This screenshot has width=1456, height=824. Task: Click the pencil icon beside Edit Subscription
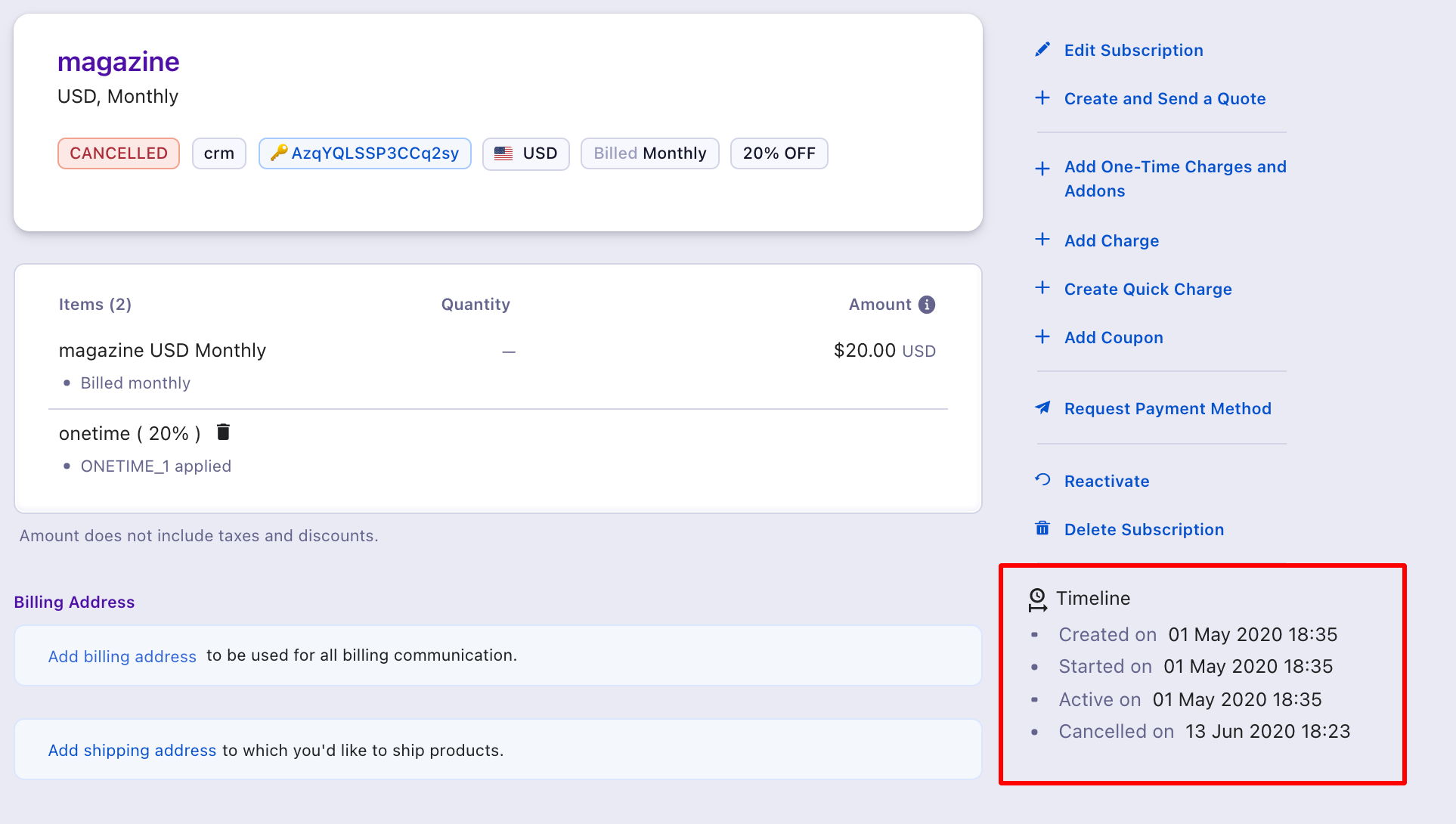point(1042,50)
